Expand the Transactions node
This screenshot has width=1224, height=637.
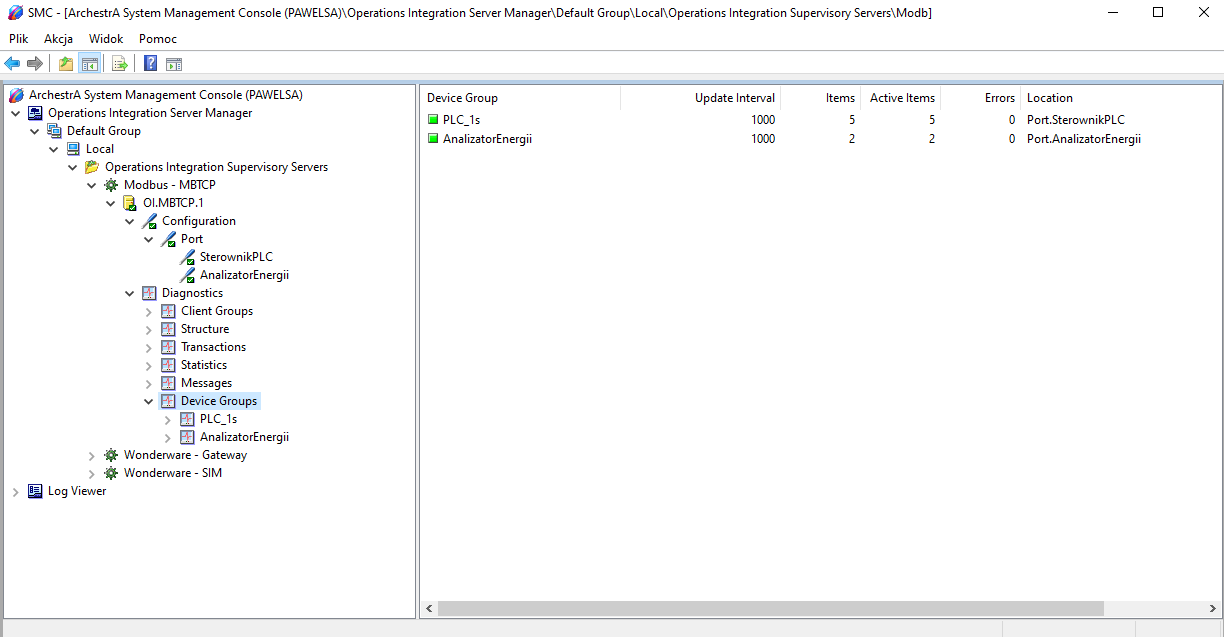pyautogui.click(x=149, y=347)
